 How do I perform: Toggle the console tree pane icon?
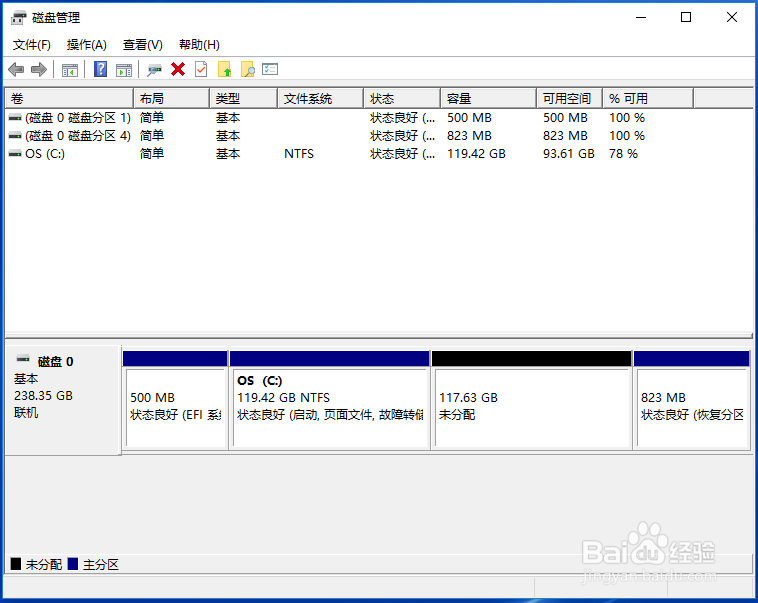(70, 70)
